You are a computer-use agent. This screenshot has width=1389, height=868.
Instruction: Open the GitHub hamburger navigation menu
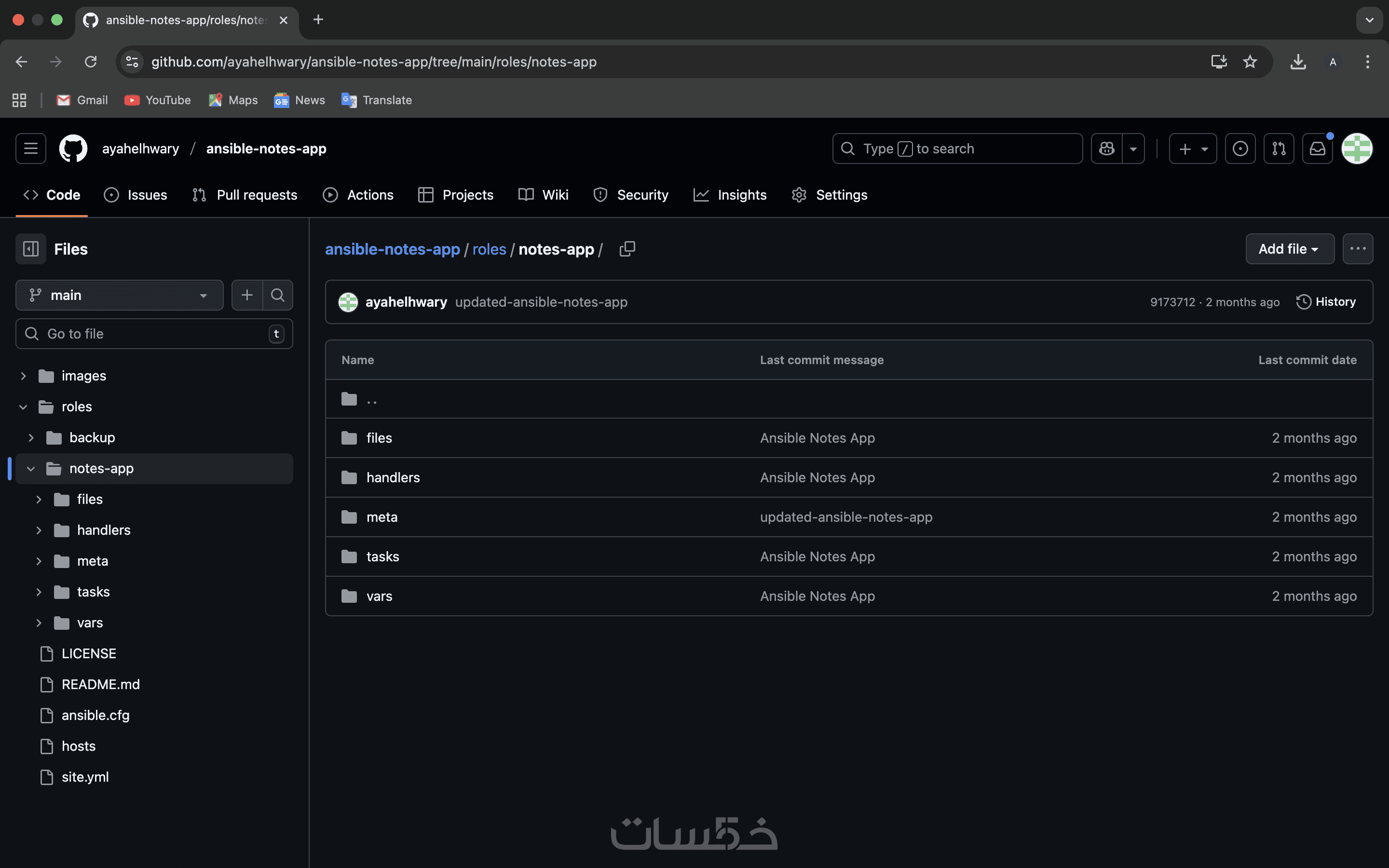point(30,149)
